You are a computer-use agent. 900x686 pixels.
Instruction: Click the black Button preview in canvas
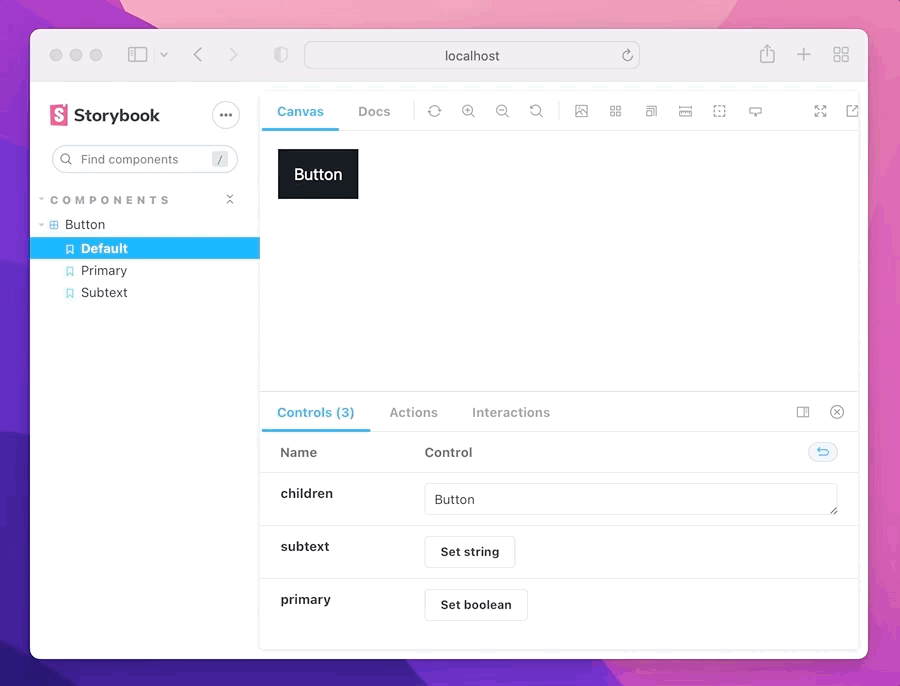(x=318, y=174)
